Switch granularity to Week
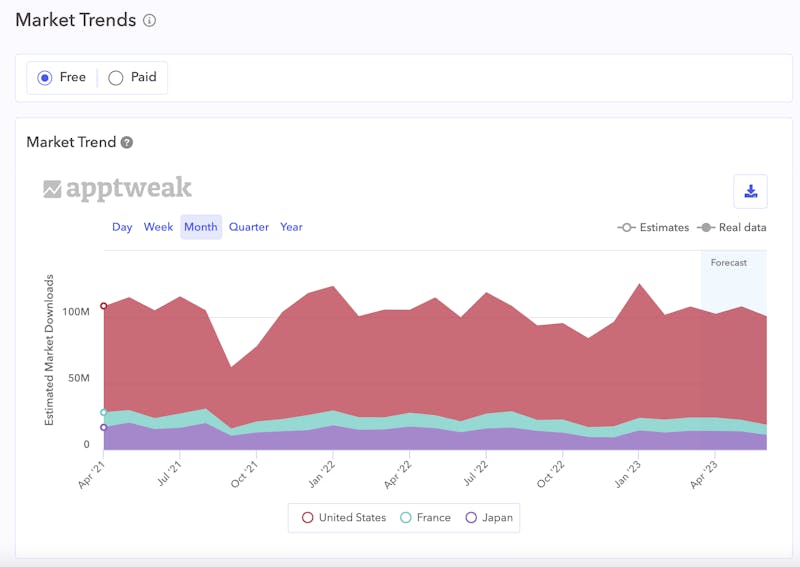Screen dimensions: 800x567 (x=158, y=227)
